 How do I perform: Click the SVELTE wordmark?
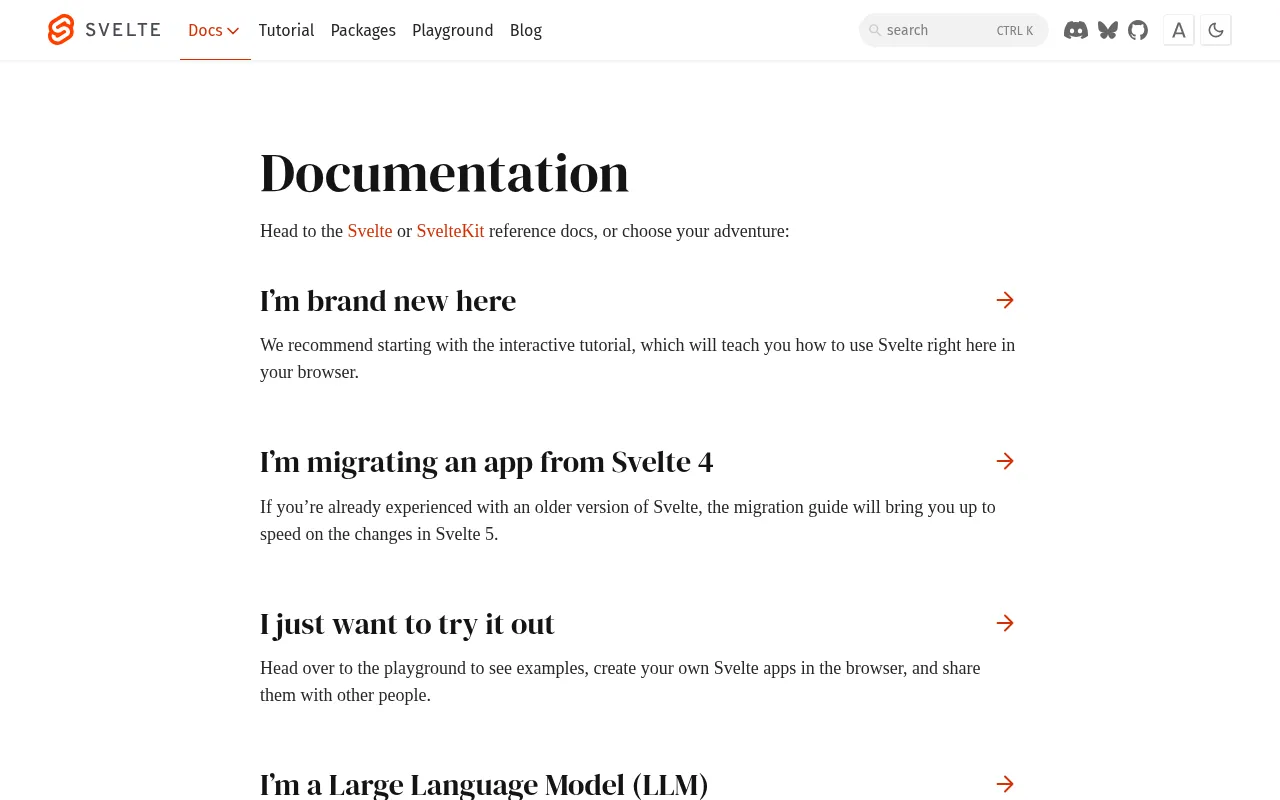(123, 30)
